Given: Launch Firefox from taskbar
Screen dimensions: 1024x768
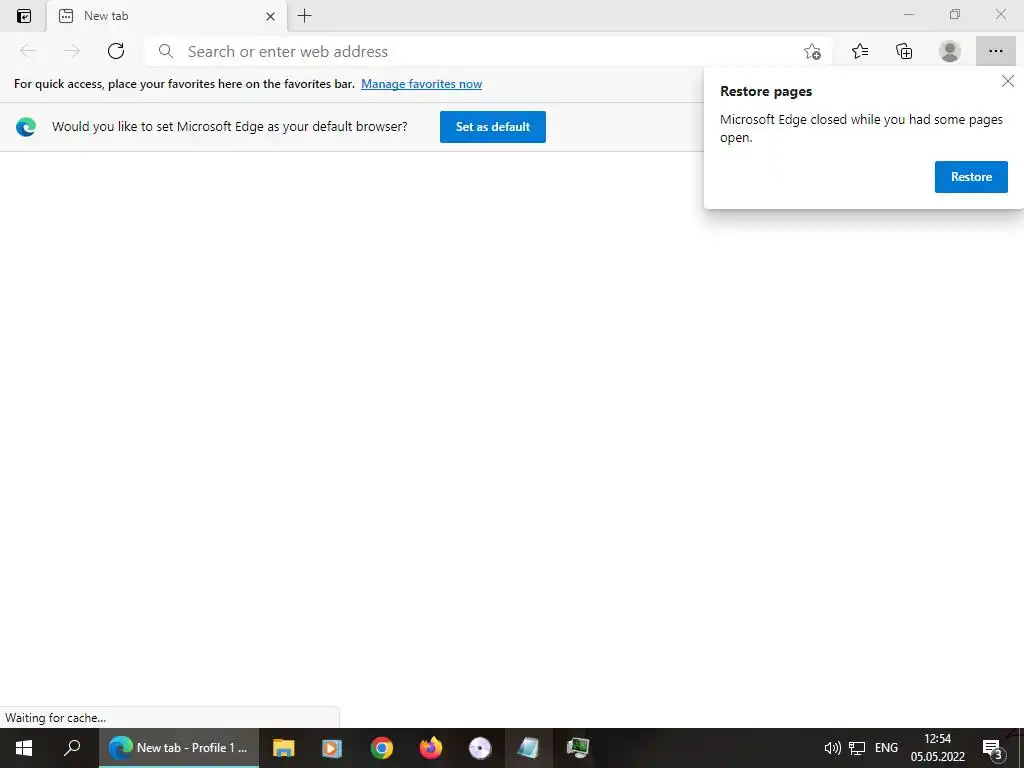Looking at the screenshot, I should click(430, 748).
